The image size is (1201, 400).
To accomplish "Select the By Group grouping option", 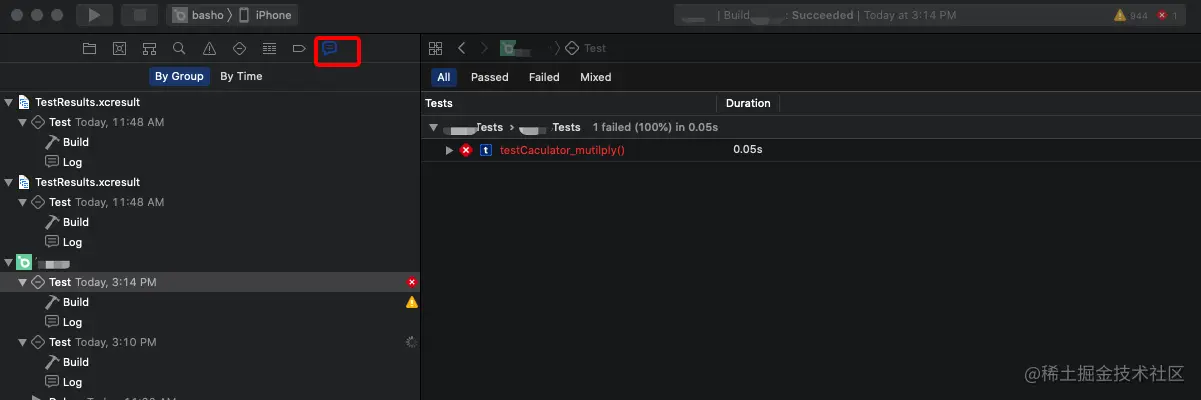I will click(179, 76).
